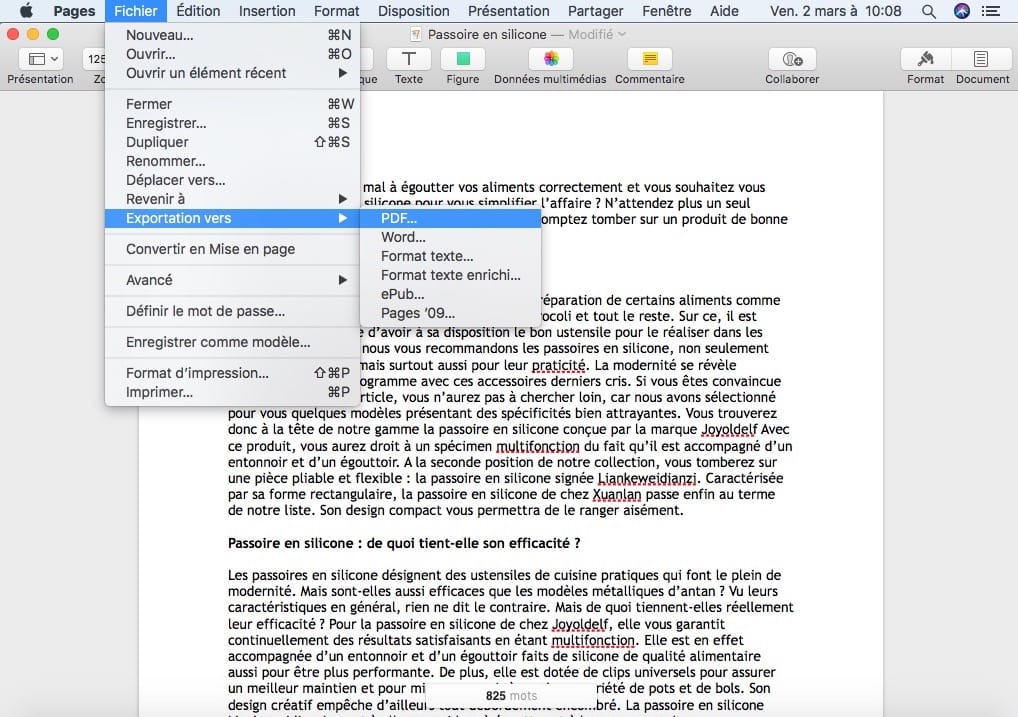The width and height of the screenshot is (1018, 717).
Task: Select Convertir en Mise en page
Action: point(232,249)
